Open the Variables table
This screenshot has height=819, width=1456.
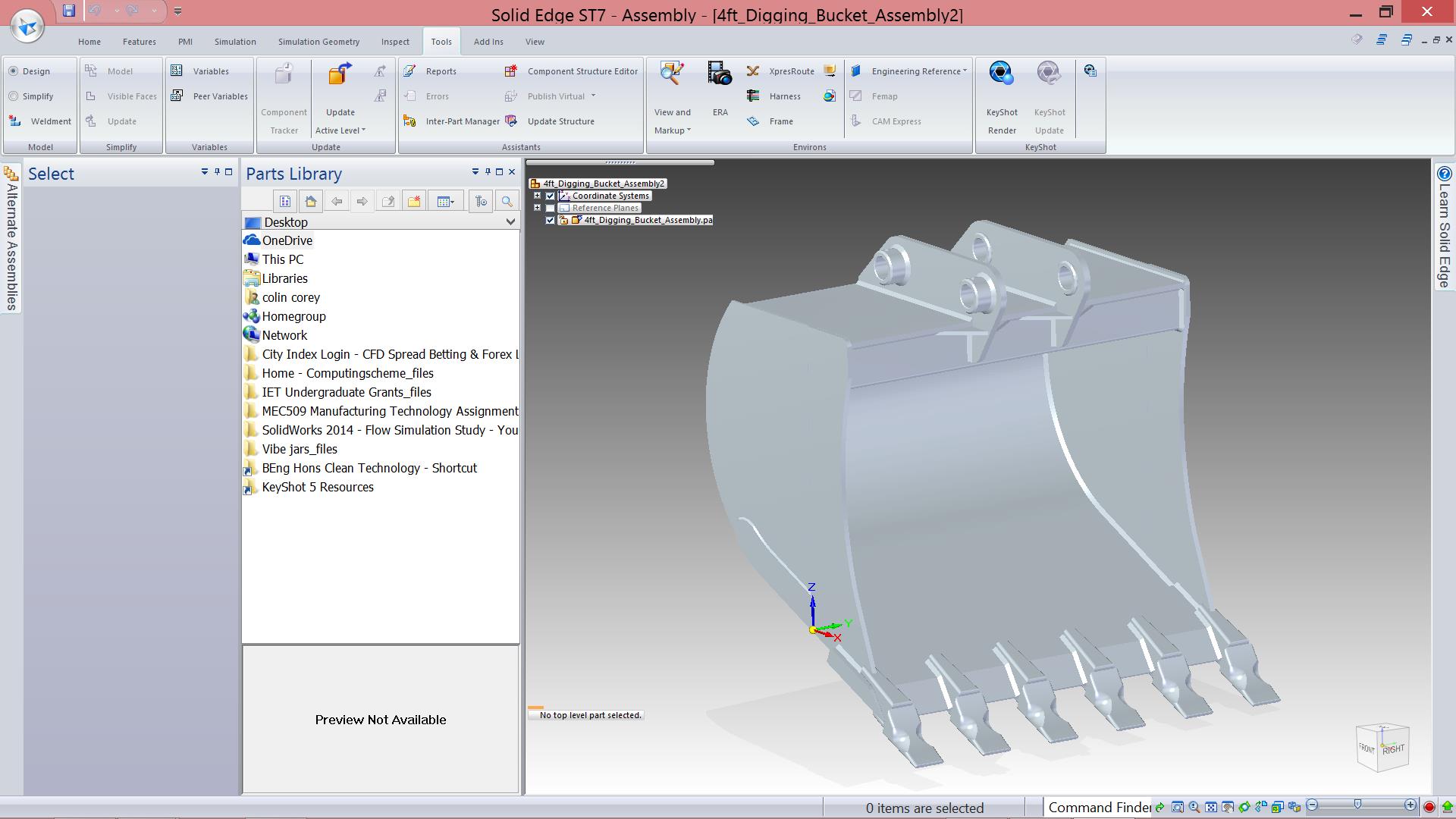201,71
